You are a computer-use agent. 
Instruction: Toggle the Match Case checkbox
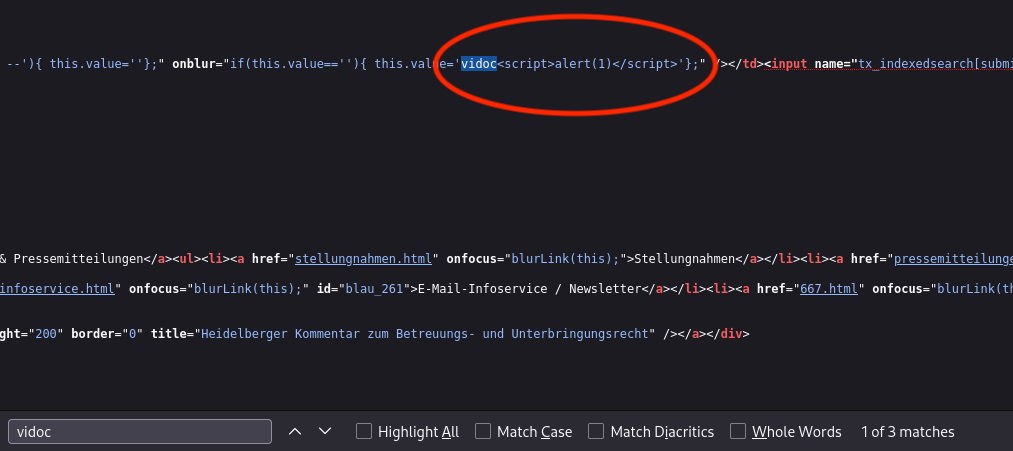(x=483, y=432)
